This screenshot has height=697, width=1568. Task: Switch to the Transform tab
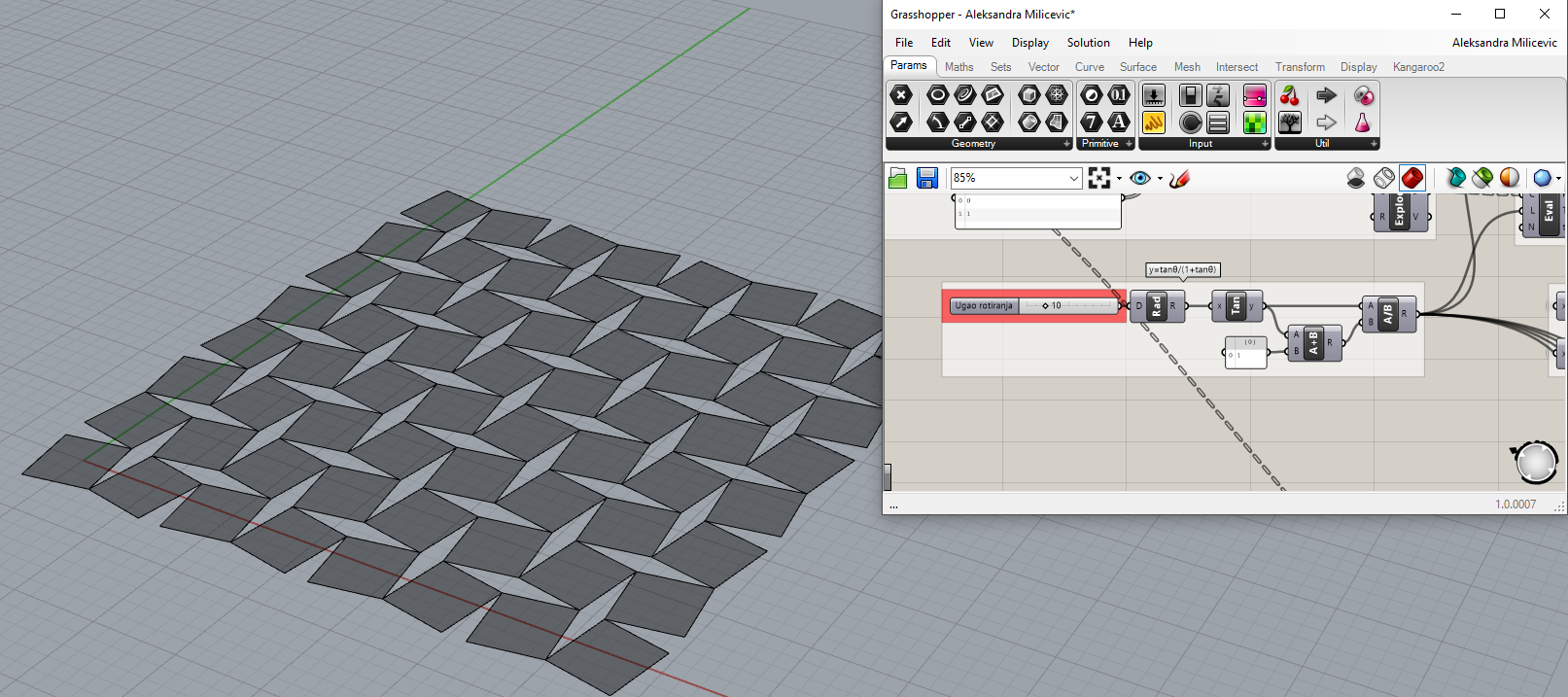pyautogui.click(x=1300, y=67)
